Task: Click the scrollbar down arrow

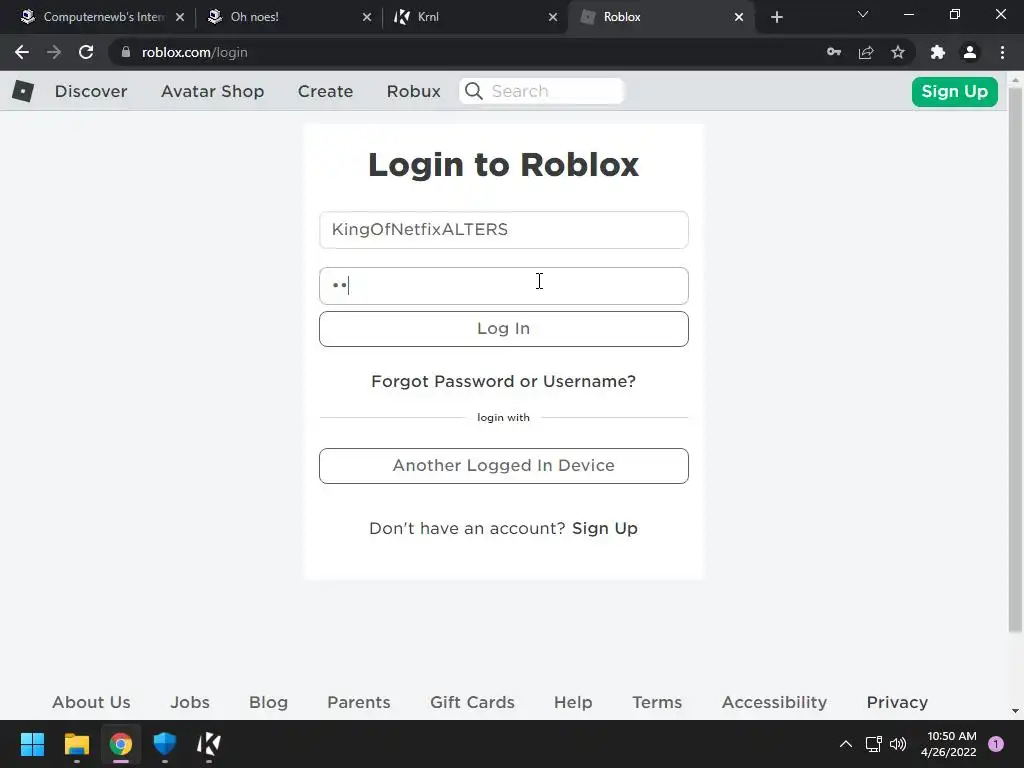Action: point(1015,711)
